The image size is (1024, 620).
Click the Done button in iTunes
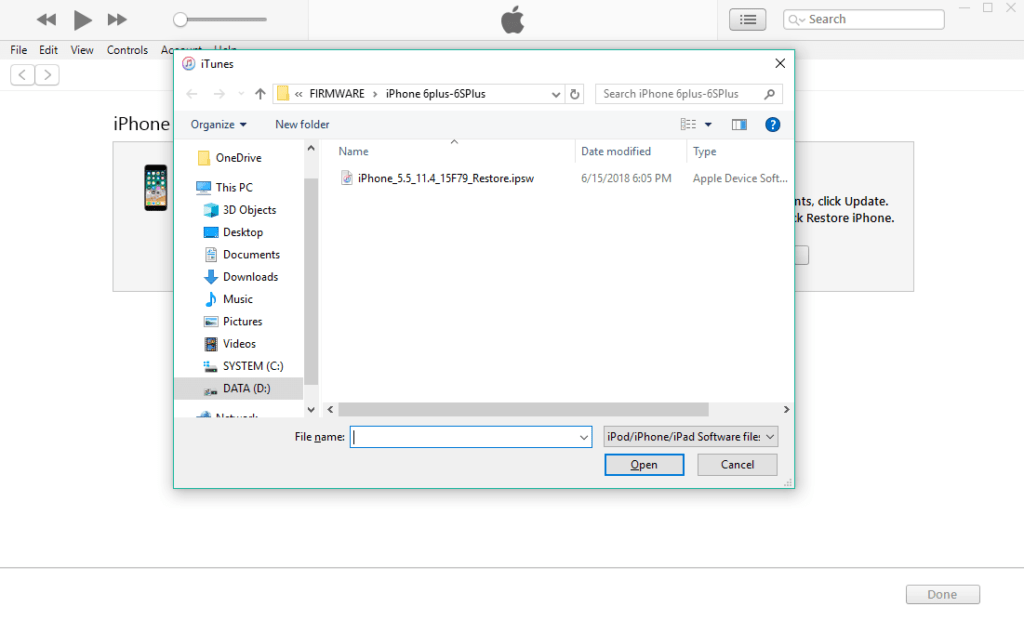(x=942, y=595)
